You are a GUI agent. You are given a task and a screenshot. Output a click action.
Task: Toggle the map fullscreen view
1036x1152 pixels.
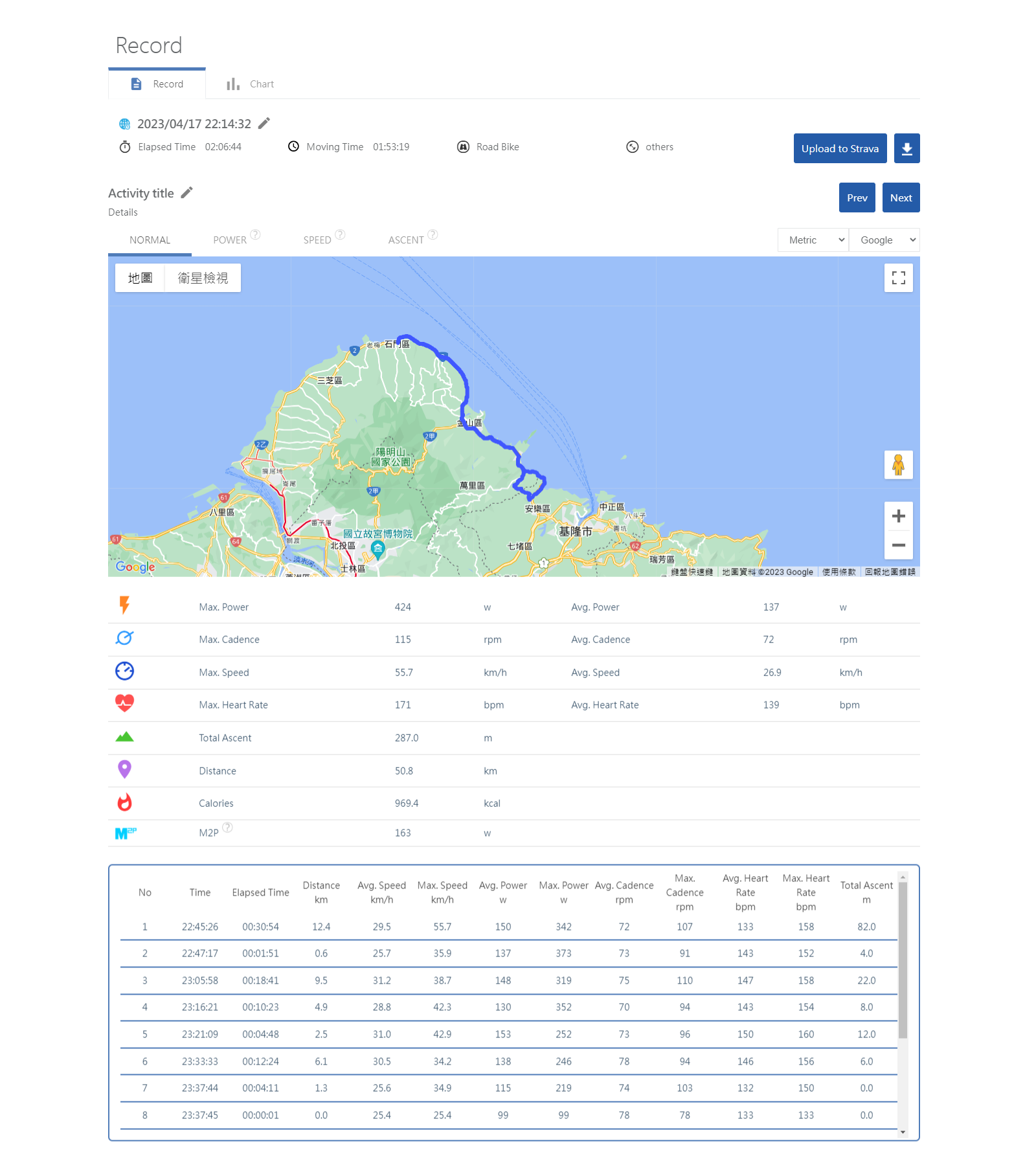(899, 278)
